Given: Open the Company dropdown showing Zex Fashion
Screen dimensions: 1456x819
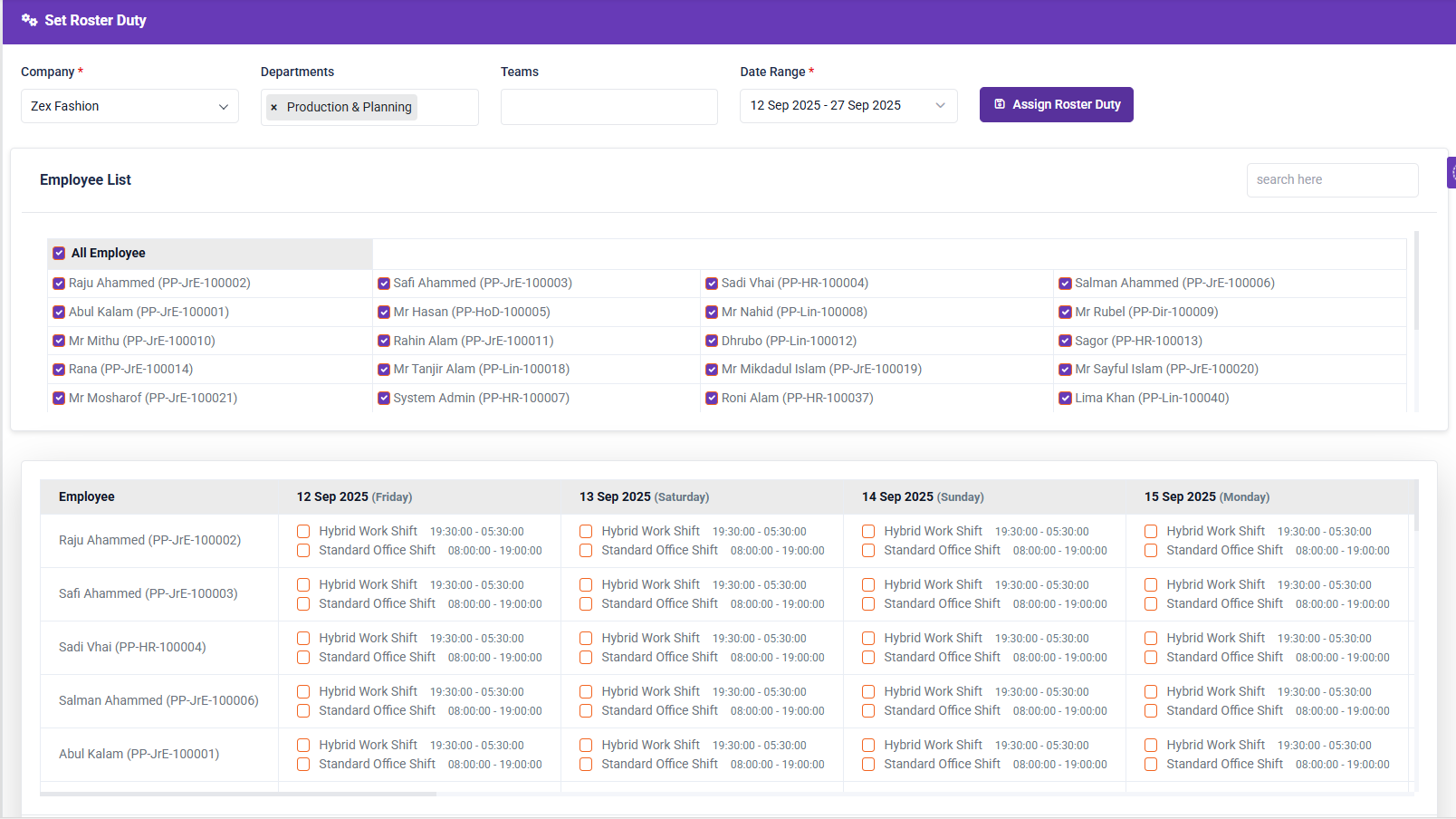Looking at the screenshot, I should (129, 106).
